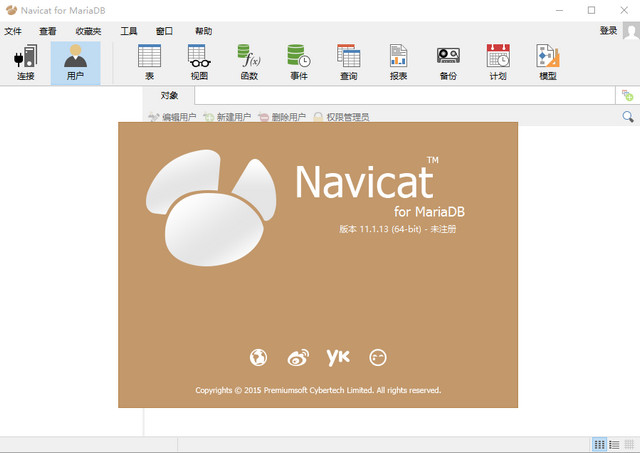Open the 查询 (Query) toolbar icon
The width and height of the screenshot is (640, 453).
[x=349, y=62]
